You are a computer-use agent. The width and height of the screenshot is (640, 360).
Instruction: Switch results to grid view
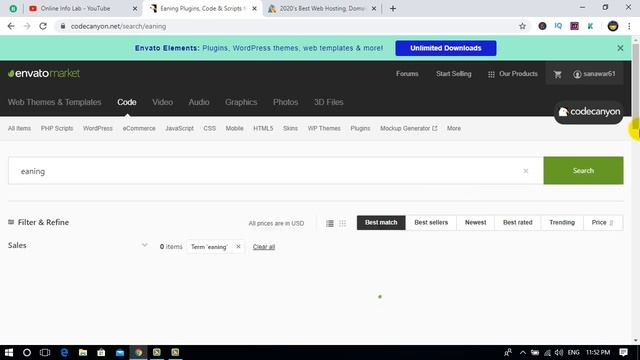click(x=342, y=223)
